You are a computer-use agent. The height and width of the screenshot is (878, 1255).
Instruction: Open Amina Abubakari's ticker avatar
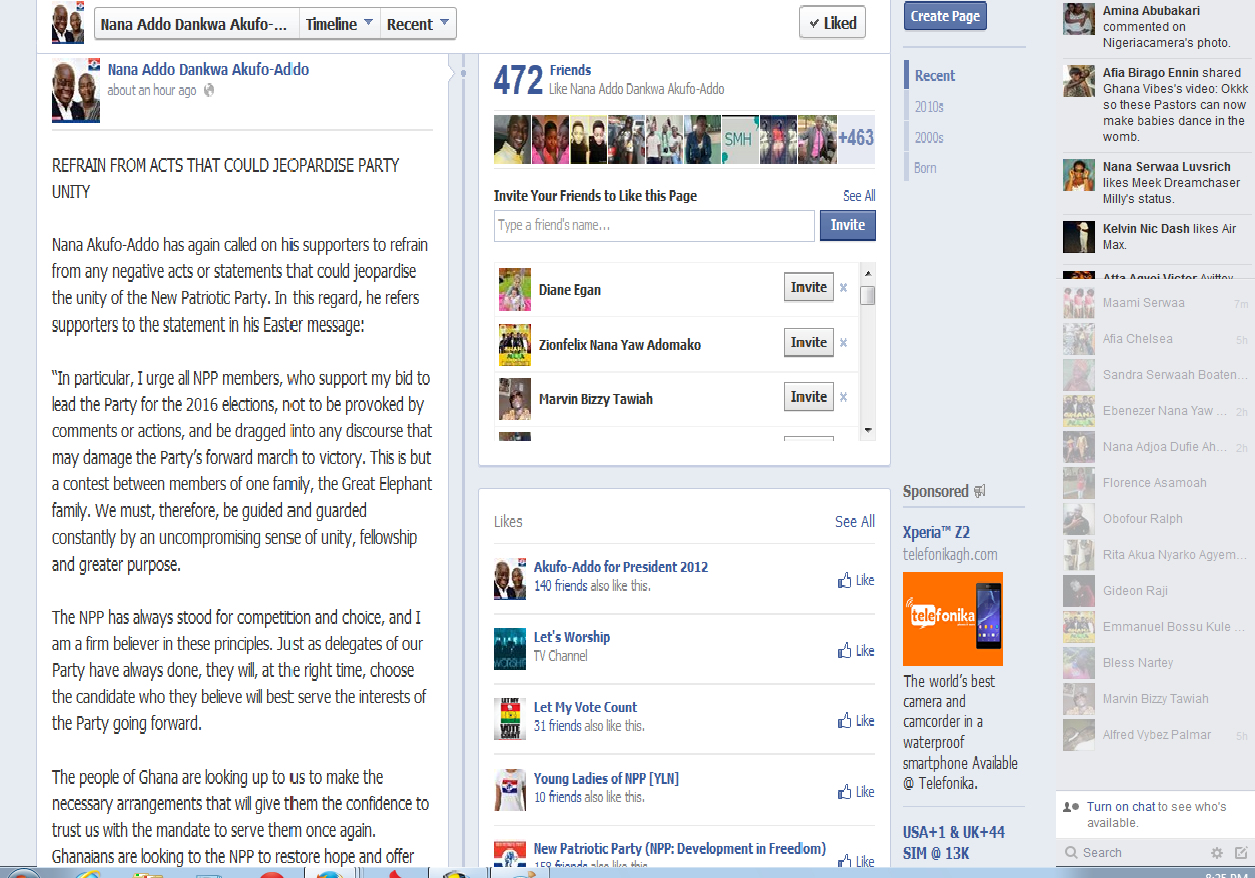pyautogui.click(x=1079, y=19)
